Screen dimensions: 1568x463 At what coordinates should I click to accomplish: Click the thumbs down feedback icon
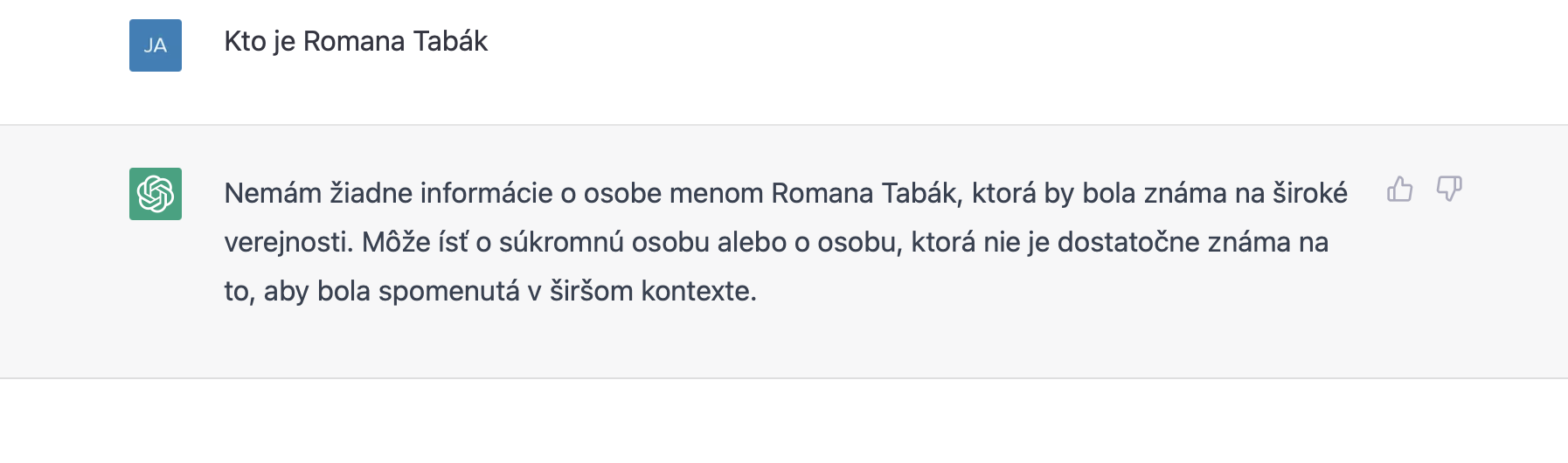click(1449, 189)
